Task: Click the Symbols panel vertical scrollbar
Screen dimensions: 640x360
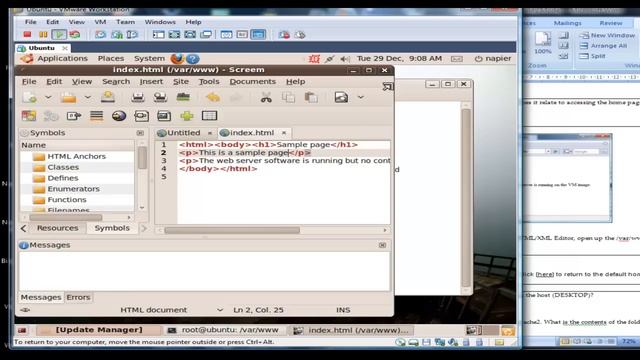Action: tap(142, 157)
